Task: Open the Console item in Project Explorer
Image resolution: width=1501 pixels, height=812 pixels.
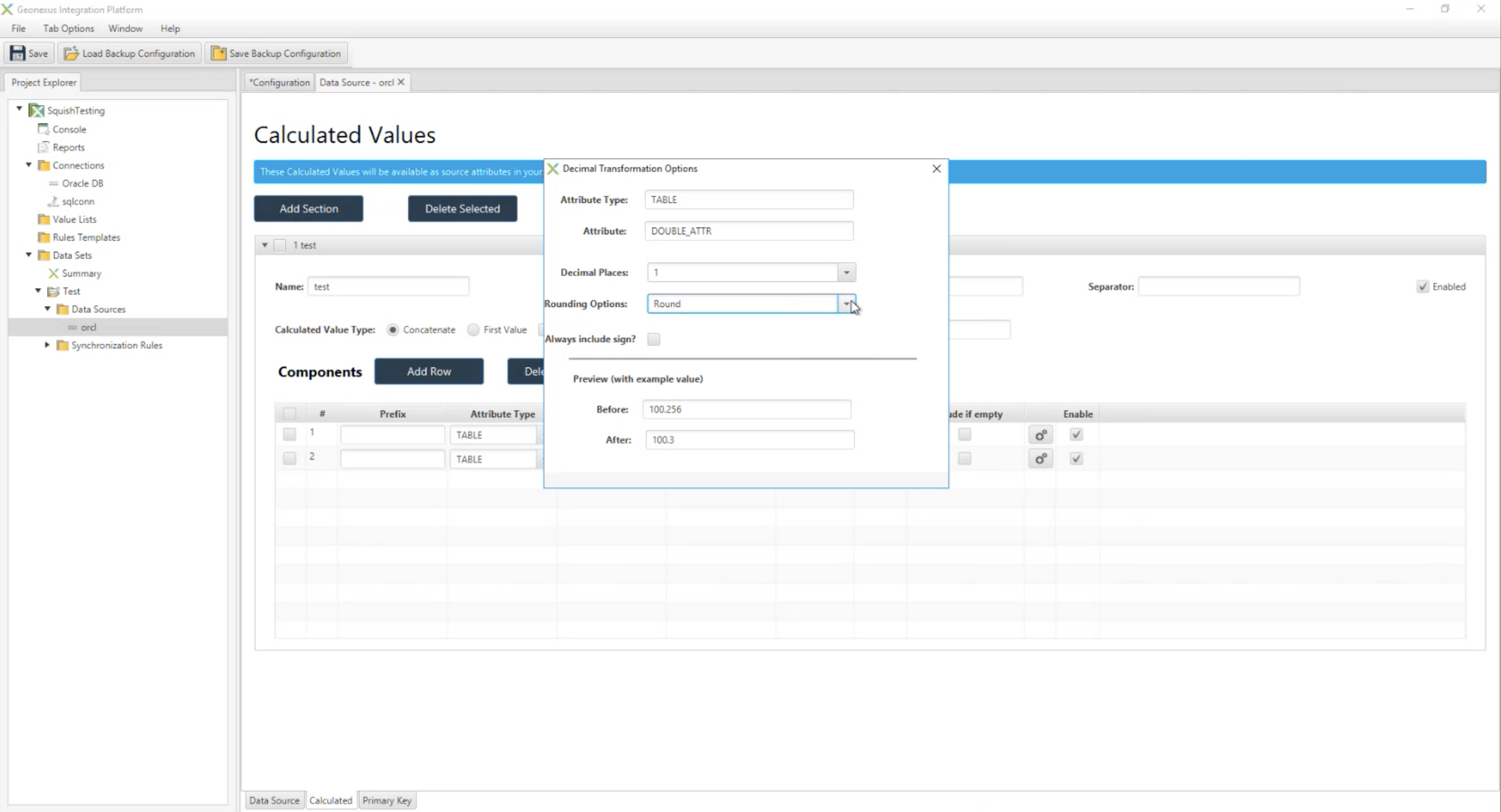Action: pyautogui.click(x=69, y=129)
